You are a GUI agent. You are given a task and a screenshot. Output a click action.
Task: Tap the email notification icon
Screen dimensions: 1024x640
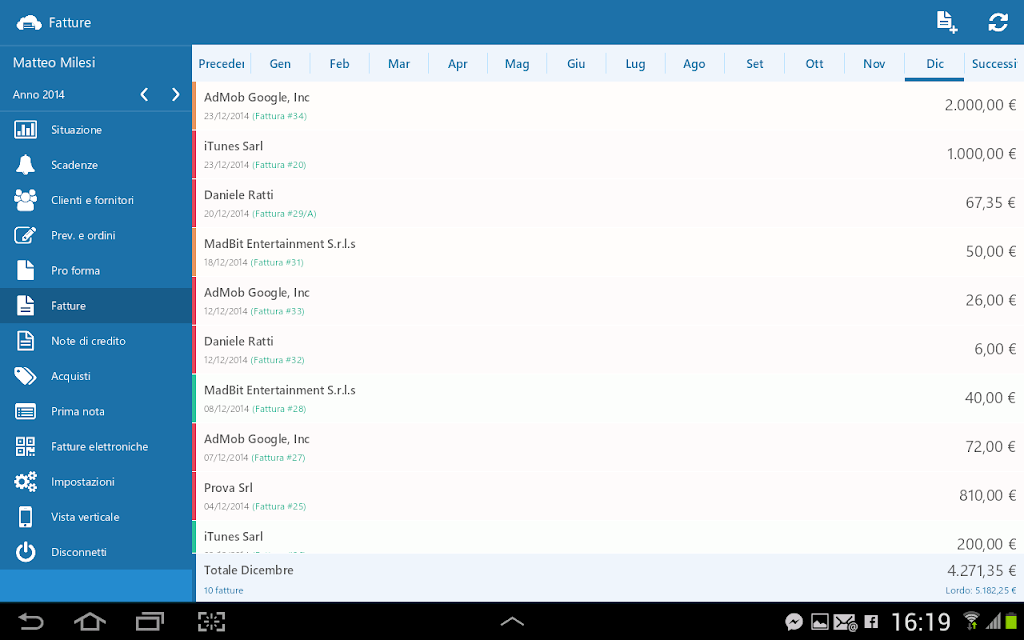(845, 622)
